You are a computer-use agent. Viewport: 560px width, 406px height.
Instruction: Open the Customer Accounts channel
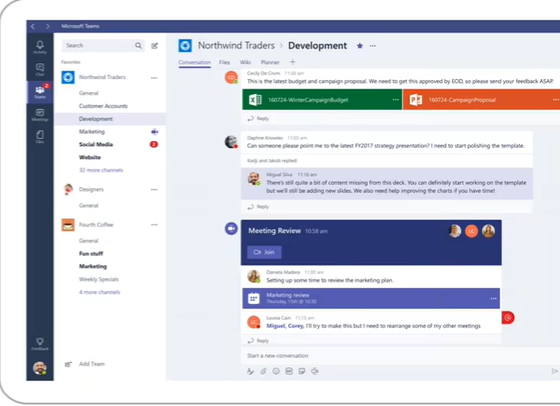103,106
